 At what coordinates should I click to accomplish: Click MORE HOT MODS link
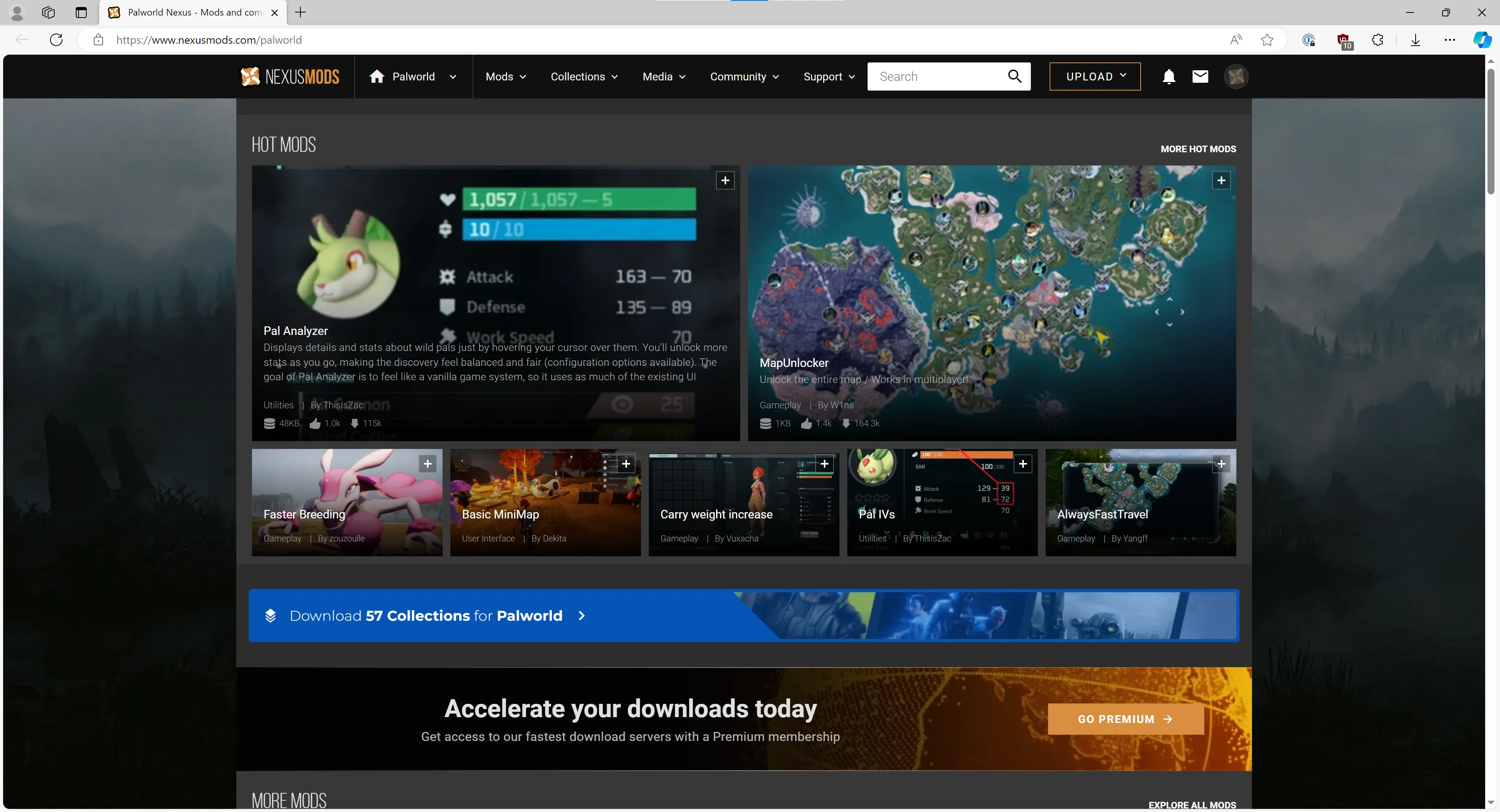[1198, 149]
